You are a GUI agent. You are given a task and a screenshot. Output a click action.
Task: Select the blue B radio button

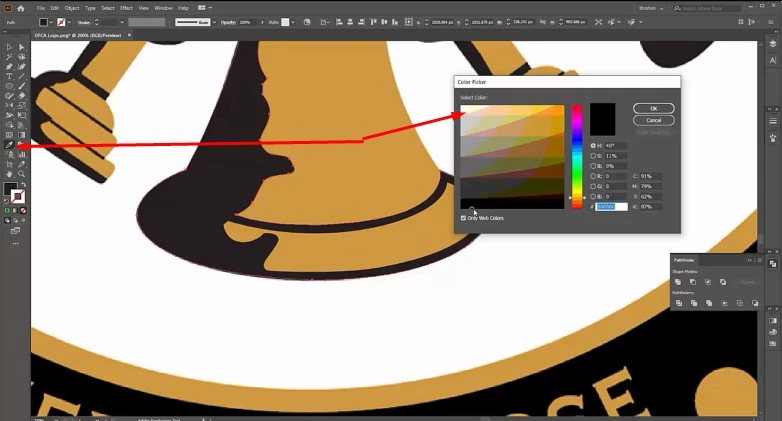(593, 197)
